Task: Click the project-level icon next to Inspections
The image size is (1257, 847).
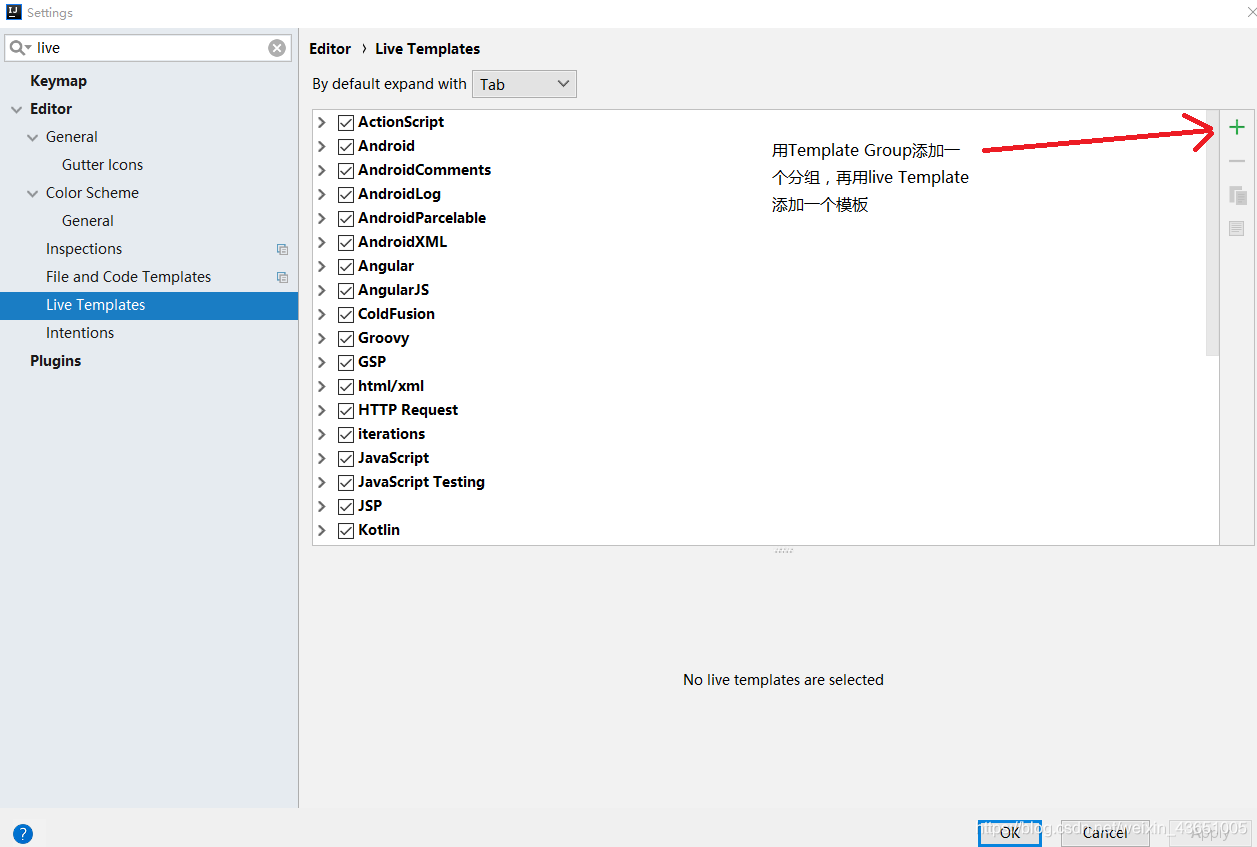Action: click(282, 249)
